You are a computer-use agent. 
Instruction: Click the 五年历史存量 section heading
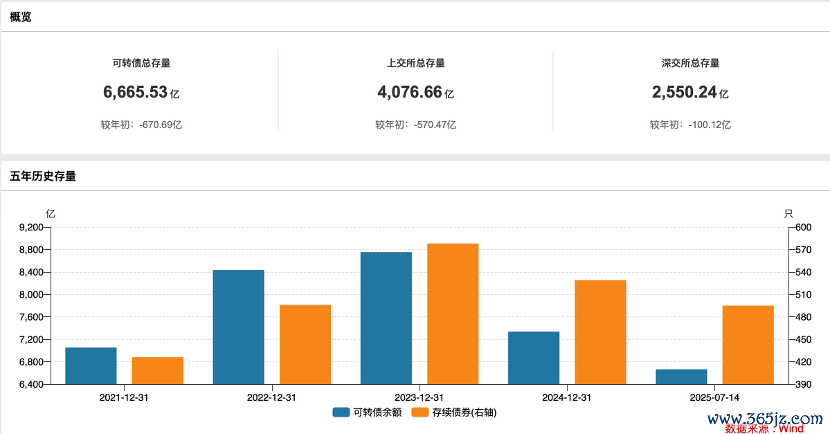43,176
